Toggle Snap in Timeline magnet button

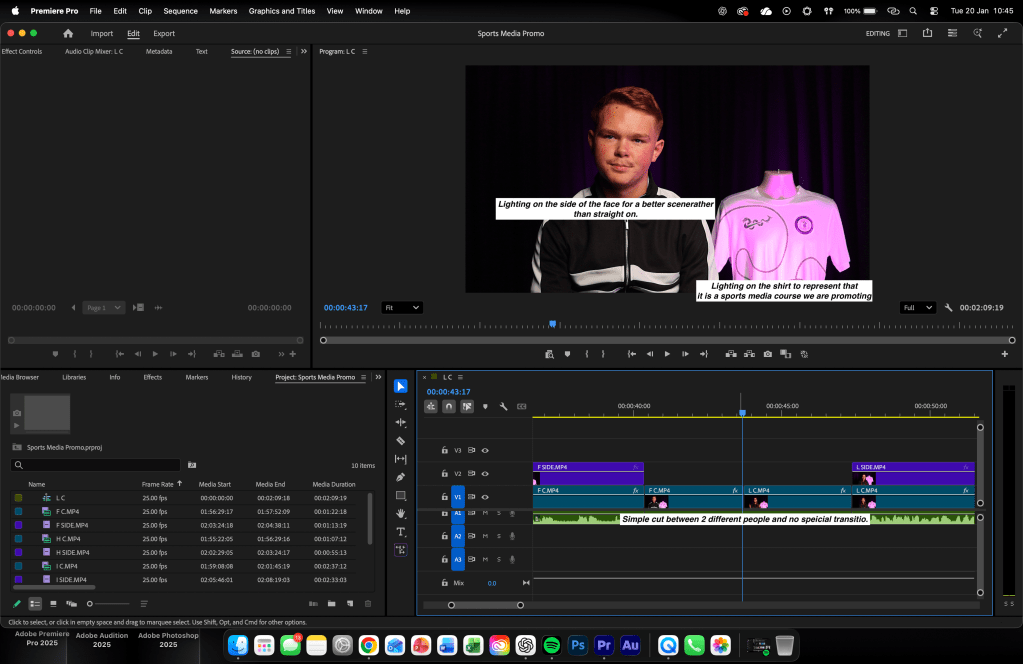pyautogui.click(x=449, y=407)
